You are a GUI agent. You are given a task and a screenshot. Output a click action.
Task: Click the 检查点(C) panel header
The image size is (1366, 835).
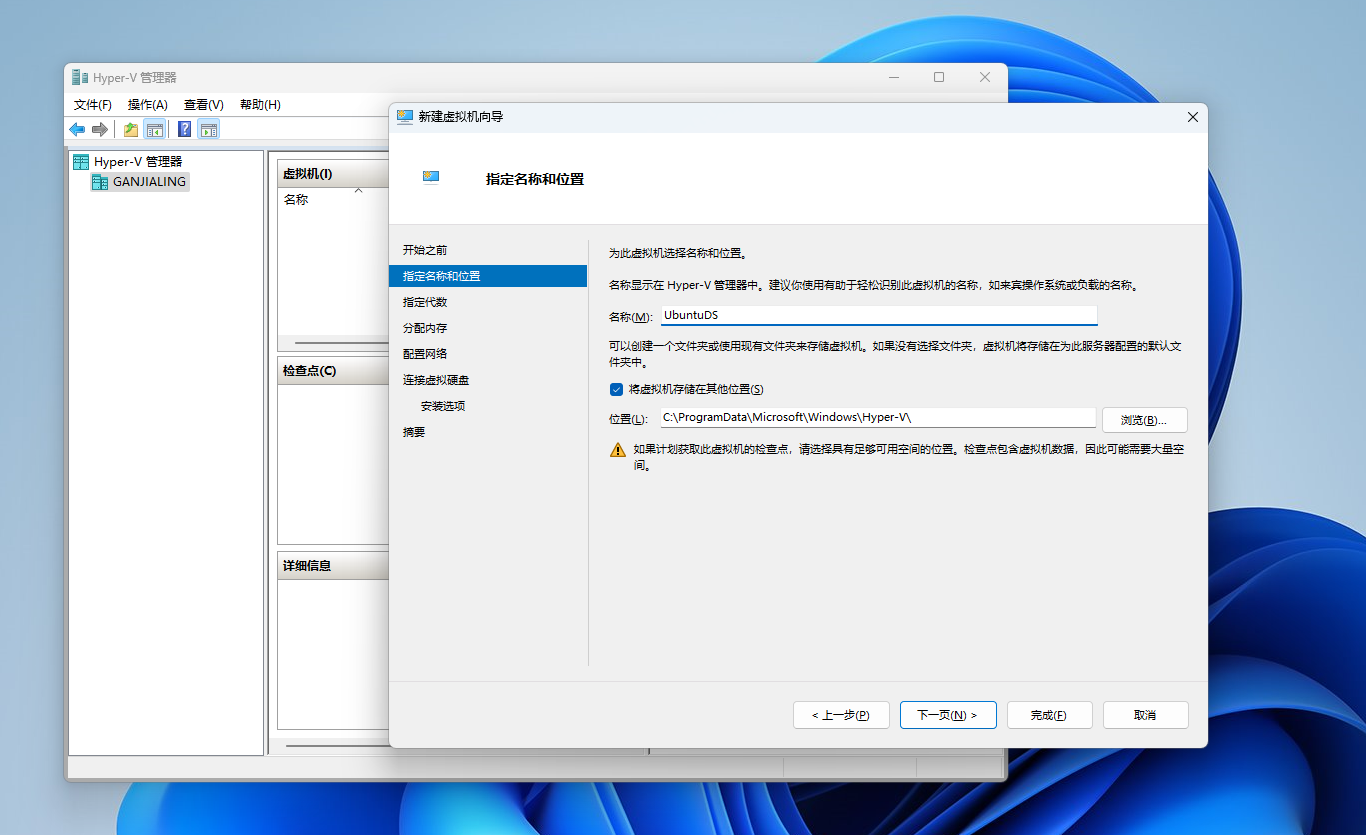[x=333, y=371]
